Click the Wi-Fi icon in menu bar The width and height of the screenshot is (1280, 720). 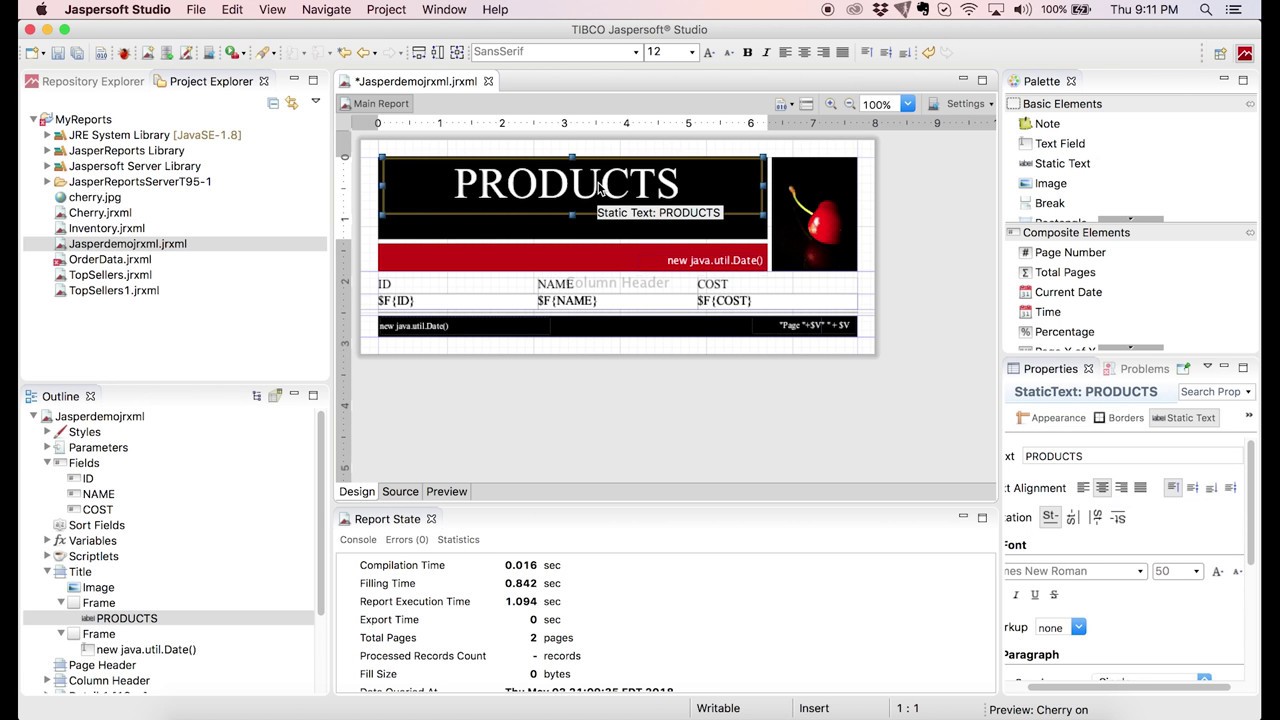coord(968,10)
